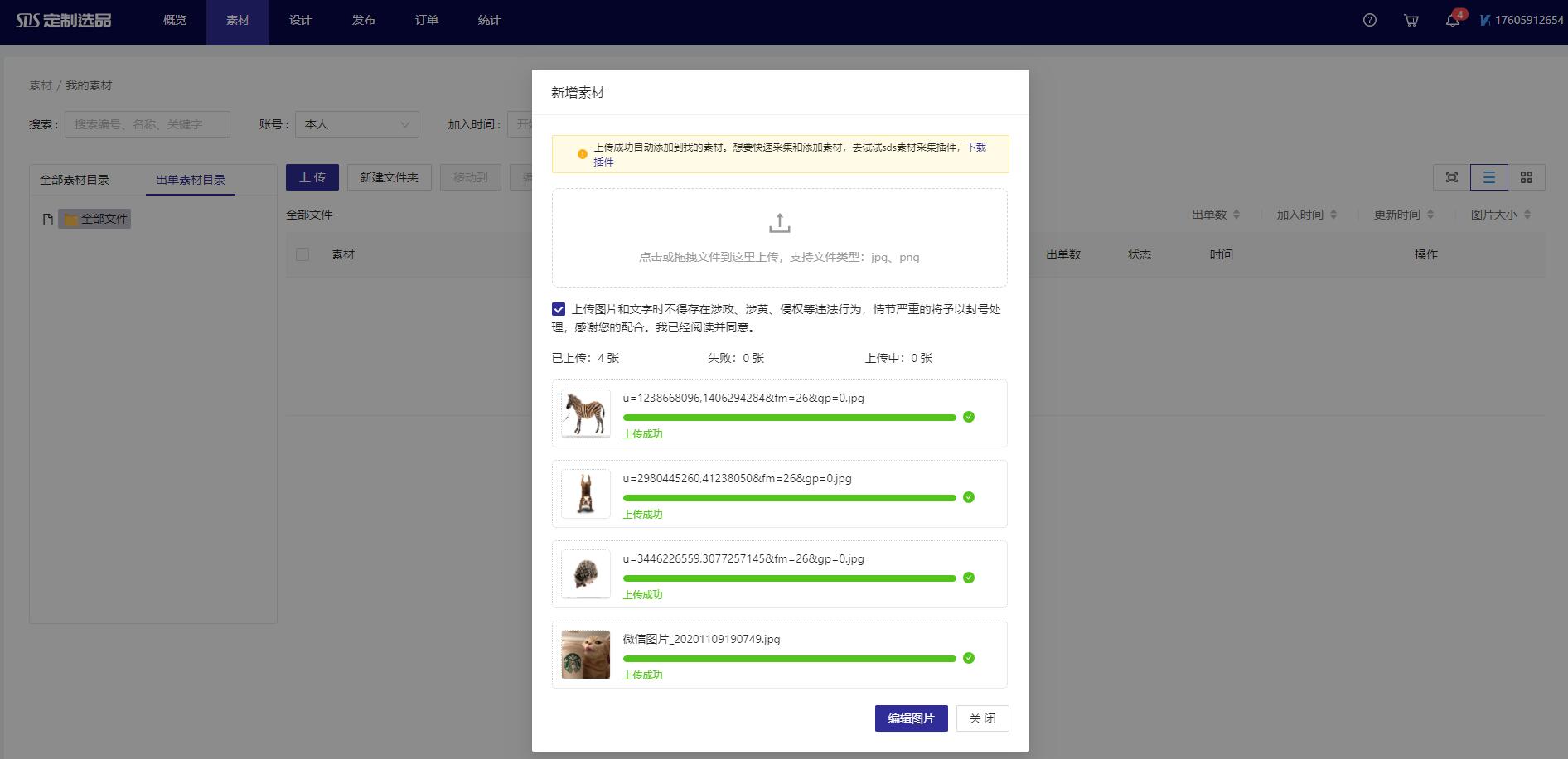Click filename 微信图片_20201109190749.jpg

click(x=701, y=639)
